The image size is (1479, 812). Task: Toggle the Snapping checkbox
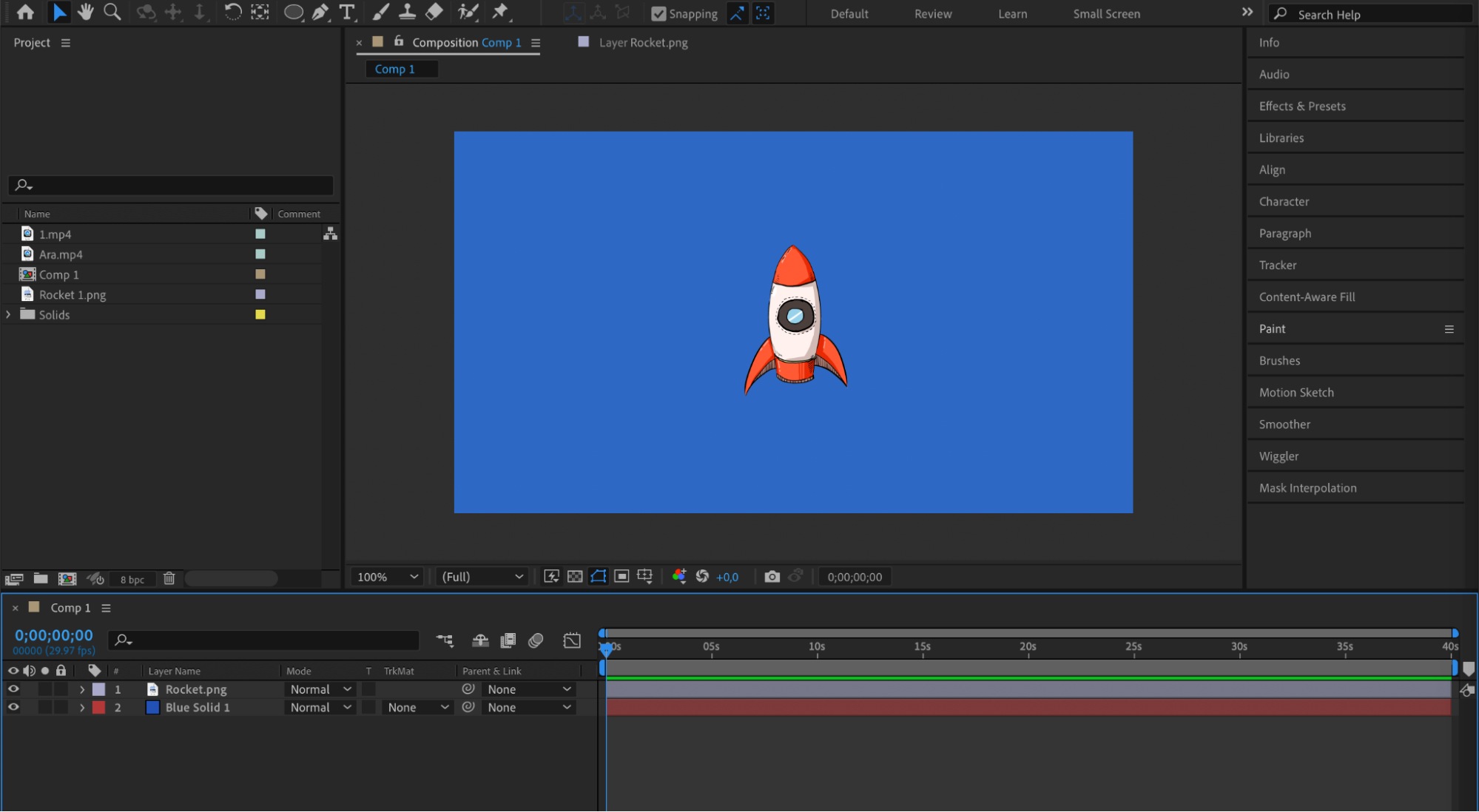(x=658, y=14)
